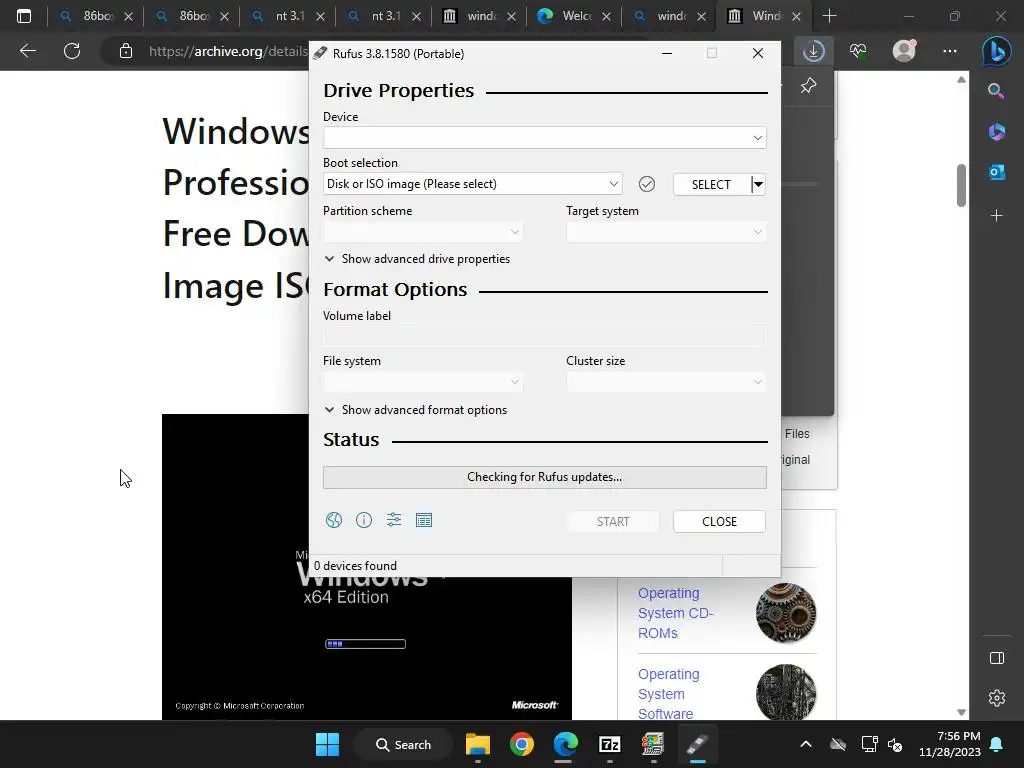
Task: Open Rufus settings sliders icon
Action: (x=394, y=520)
